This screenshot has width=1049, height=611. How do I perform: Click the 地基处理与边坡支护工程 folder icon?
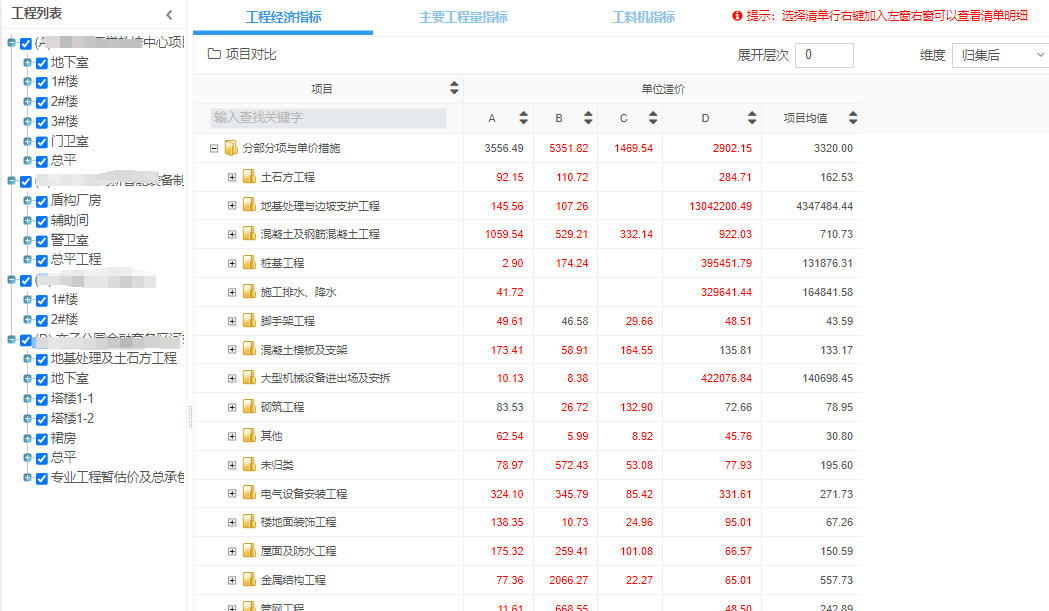(x=249, y=205)
